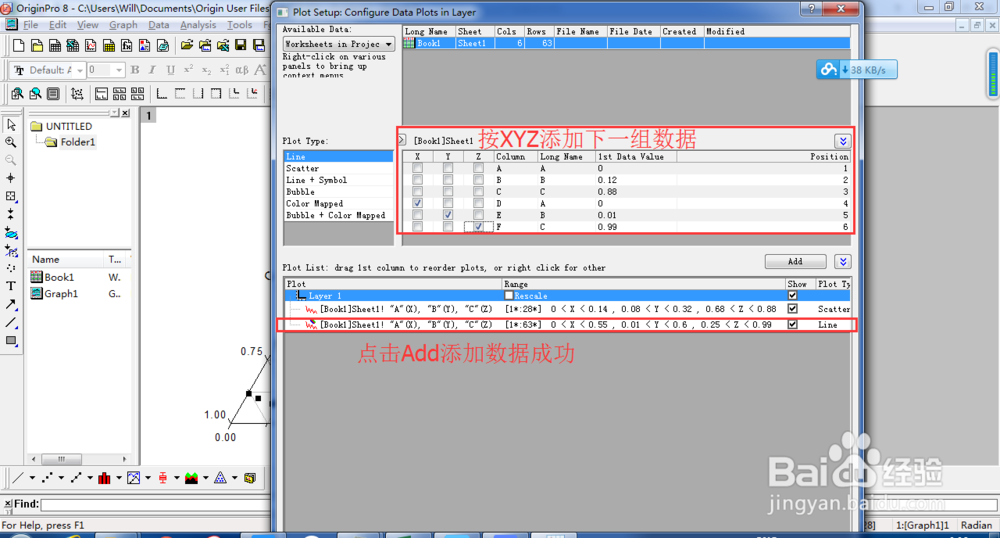
Task: Apply superscript formatting (x²)
Action: [x=188, y=70]
